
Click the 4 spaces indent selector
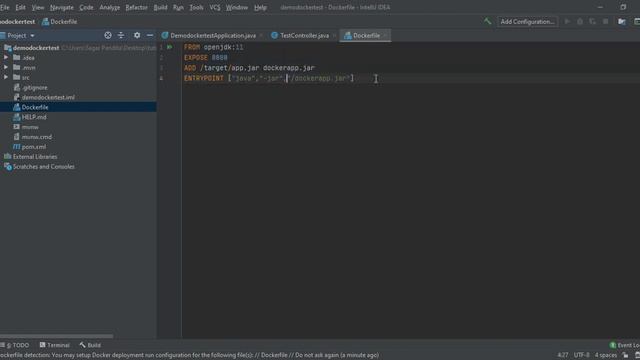pyautogui.click(x=606, y=355)
